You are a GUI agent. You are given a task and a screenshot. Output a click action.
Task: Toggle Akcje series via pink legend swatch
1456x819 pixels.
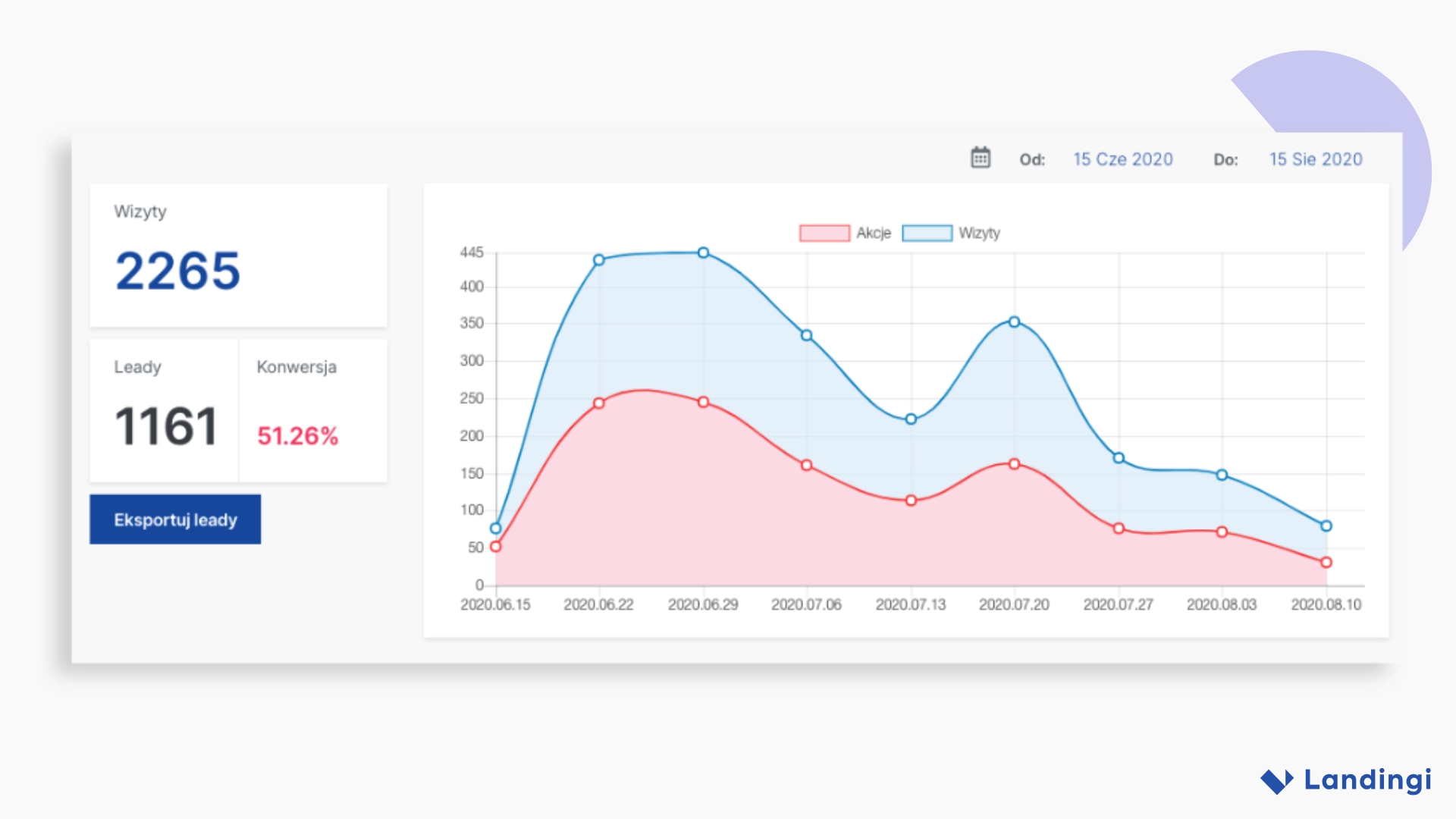(824, 233)
